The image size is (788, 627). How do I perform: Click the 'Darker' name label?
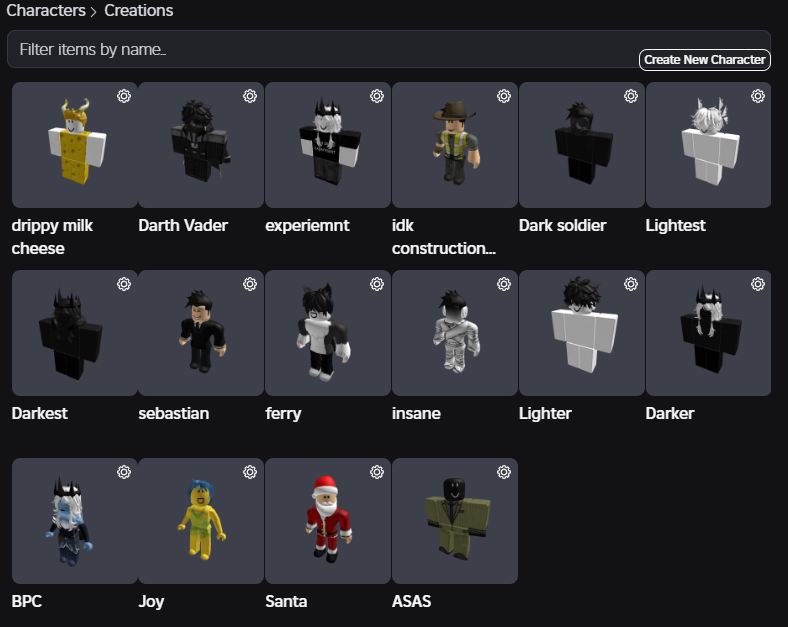(670, 413)
